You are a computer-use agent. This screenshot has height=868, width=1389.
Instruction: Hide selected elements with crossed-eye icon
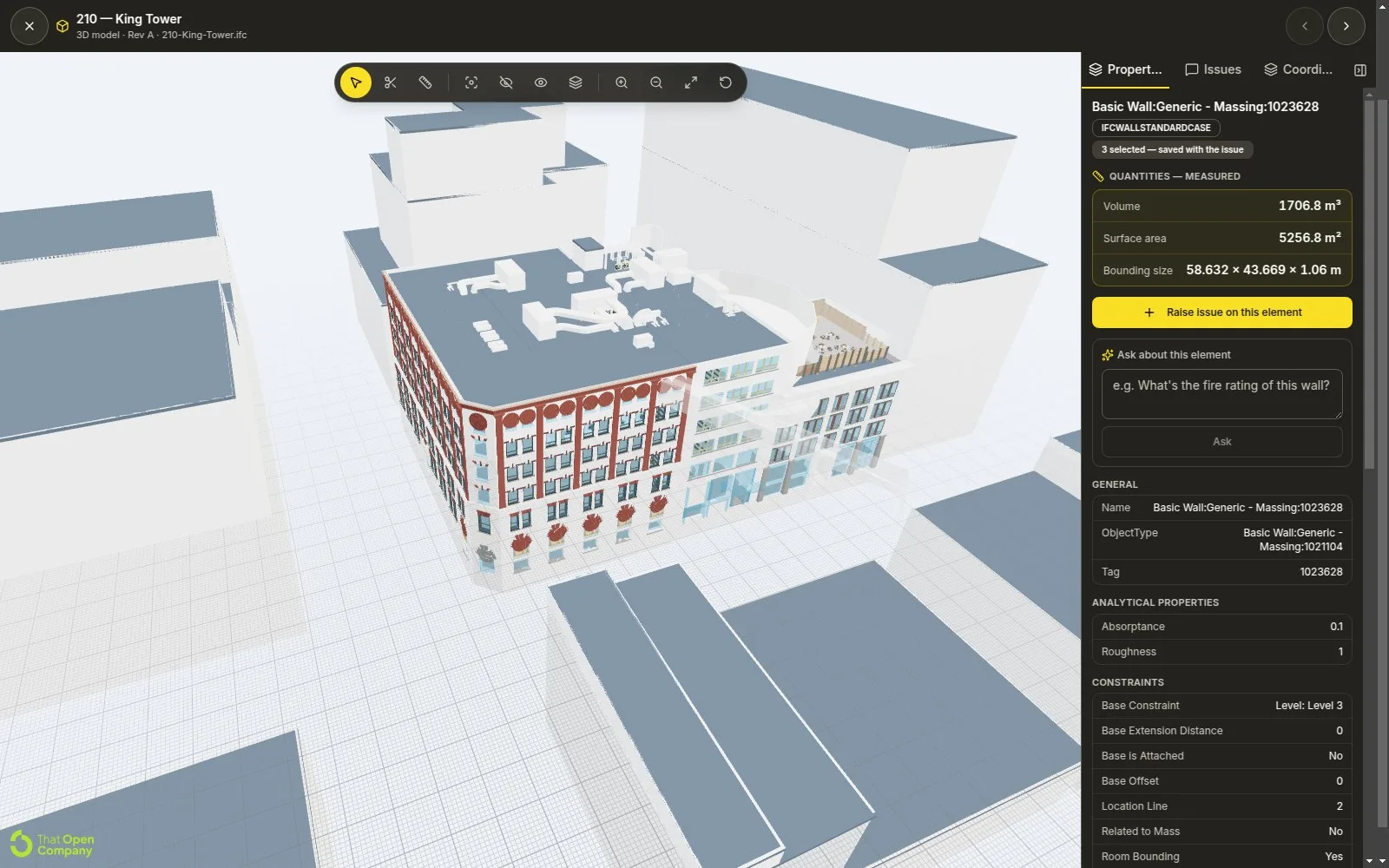tap(506, 82)
